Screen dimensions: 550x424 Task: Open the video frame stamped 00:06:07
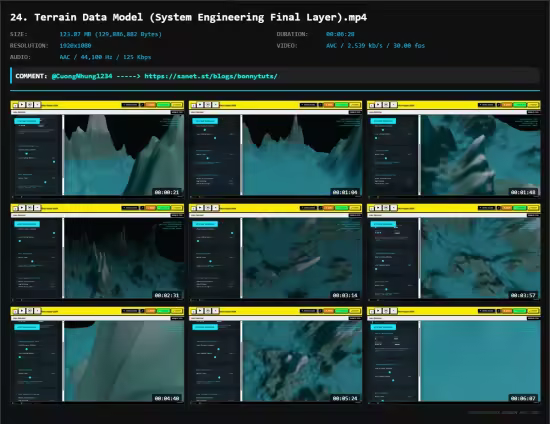[454, 355]
